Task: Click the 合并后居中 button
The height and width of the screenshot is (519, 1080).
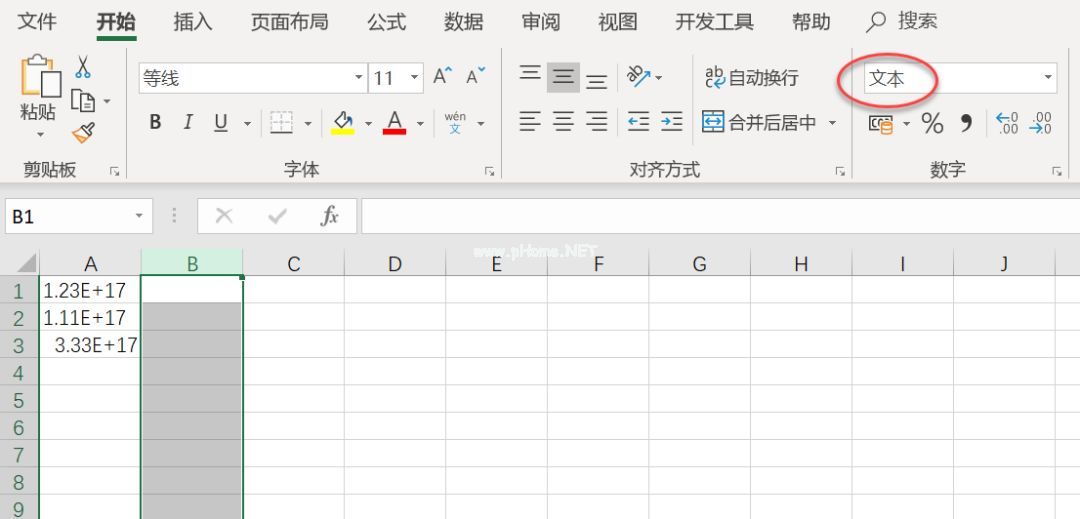Action: click(x=760, y=122)
